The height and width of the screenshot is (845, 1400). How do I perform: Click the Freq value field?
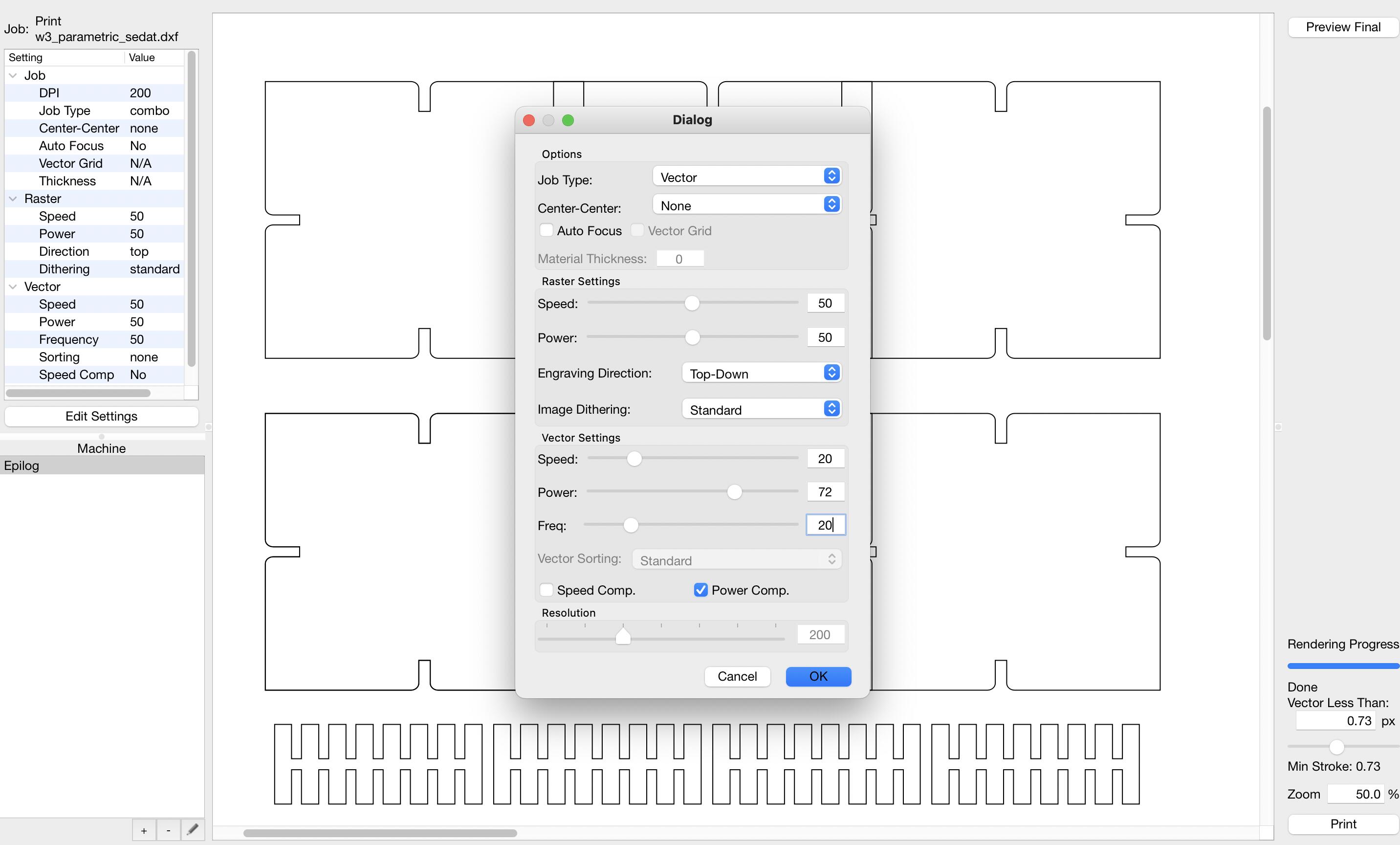826,525
